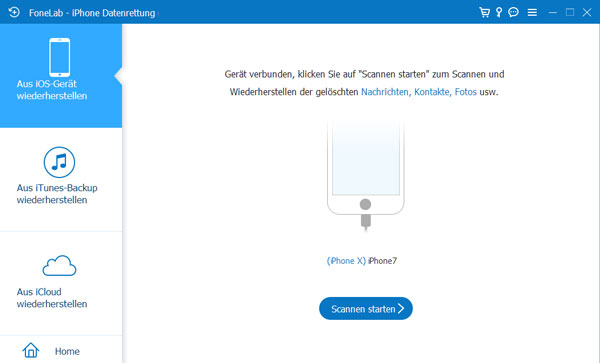Click the FoneLab - iPhone Datenrettung title

tap(92, 13)
